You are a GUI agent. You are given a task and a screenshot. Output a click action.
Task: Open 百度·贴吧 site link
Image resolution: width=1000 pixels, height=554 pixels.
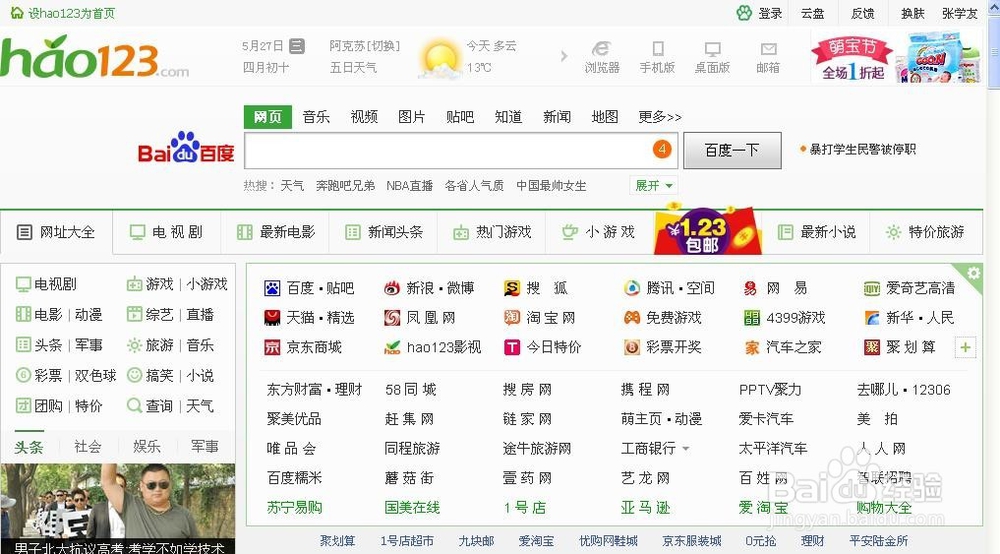(309, 288)
